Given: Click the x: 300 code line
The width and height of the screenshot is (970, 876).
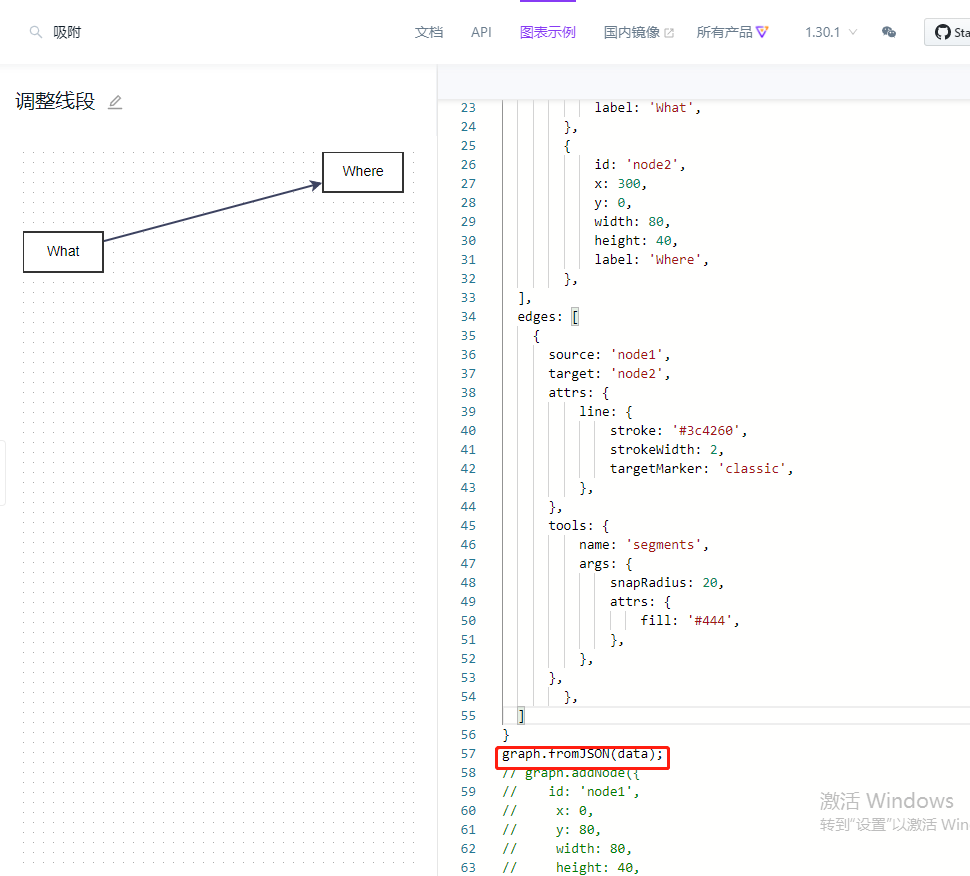Looking at the screenshot, I should (620, 184).
